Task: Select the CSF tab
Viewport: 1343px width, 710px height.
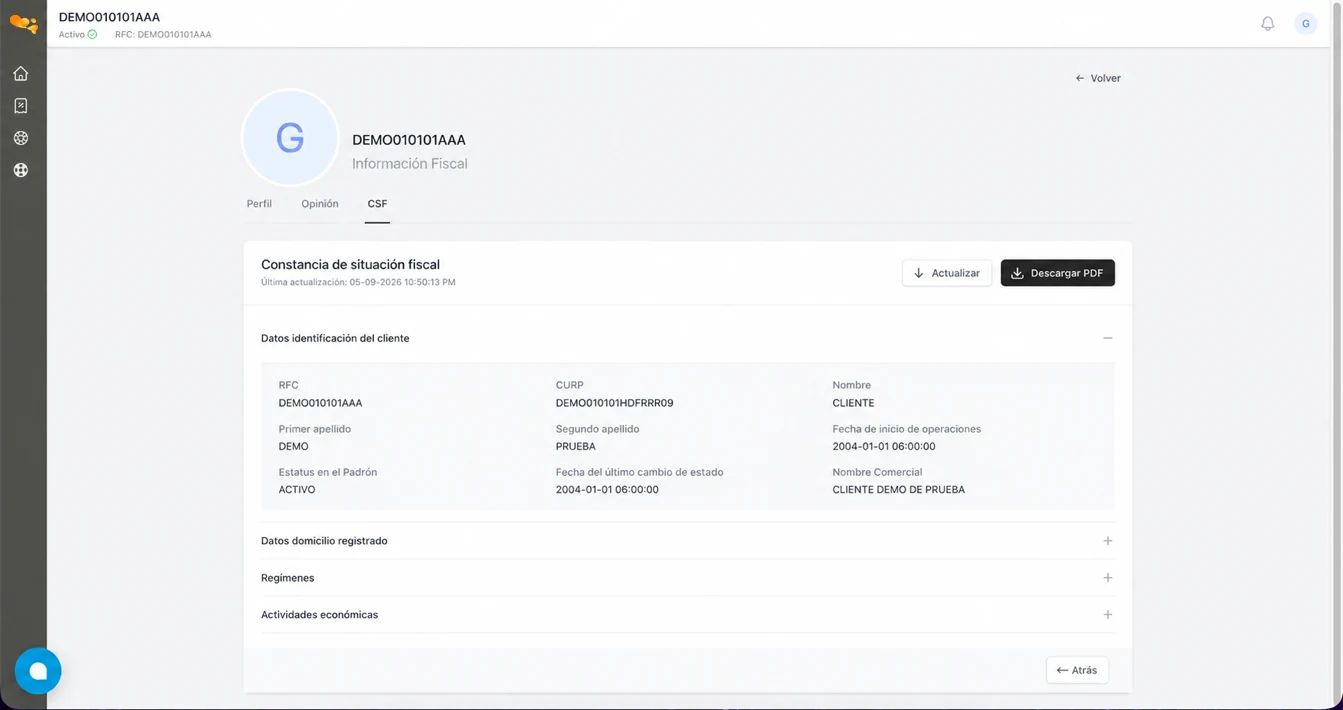Action: pyautogui.click(x=377, y=204)
